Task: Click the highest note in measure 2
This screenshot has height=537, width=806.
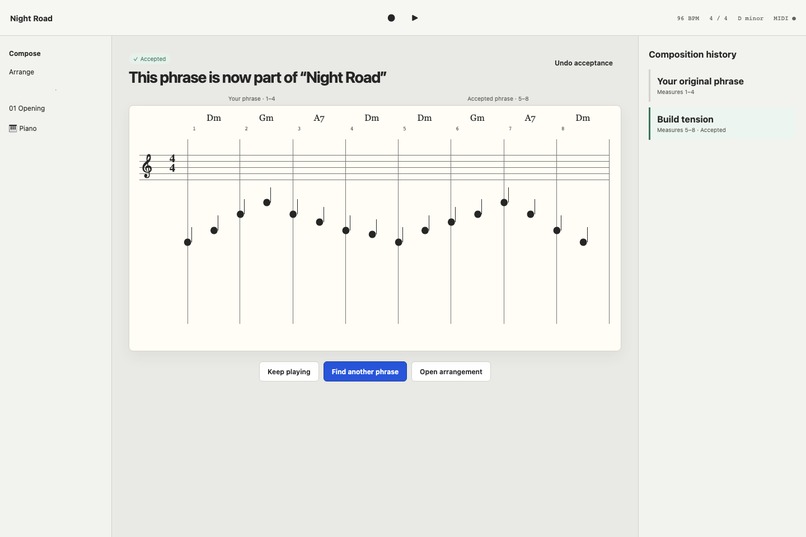Action: pyautogui.click(x=267, y=202)
